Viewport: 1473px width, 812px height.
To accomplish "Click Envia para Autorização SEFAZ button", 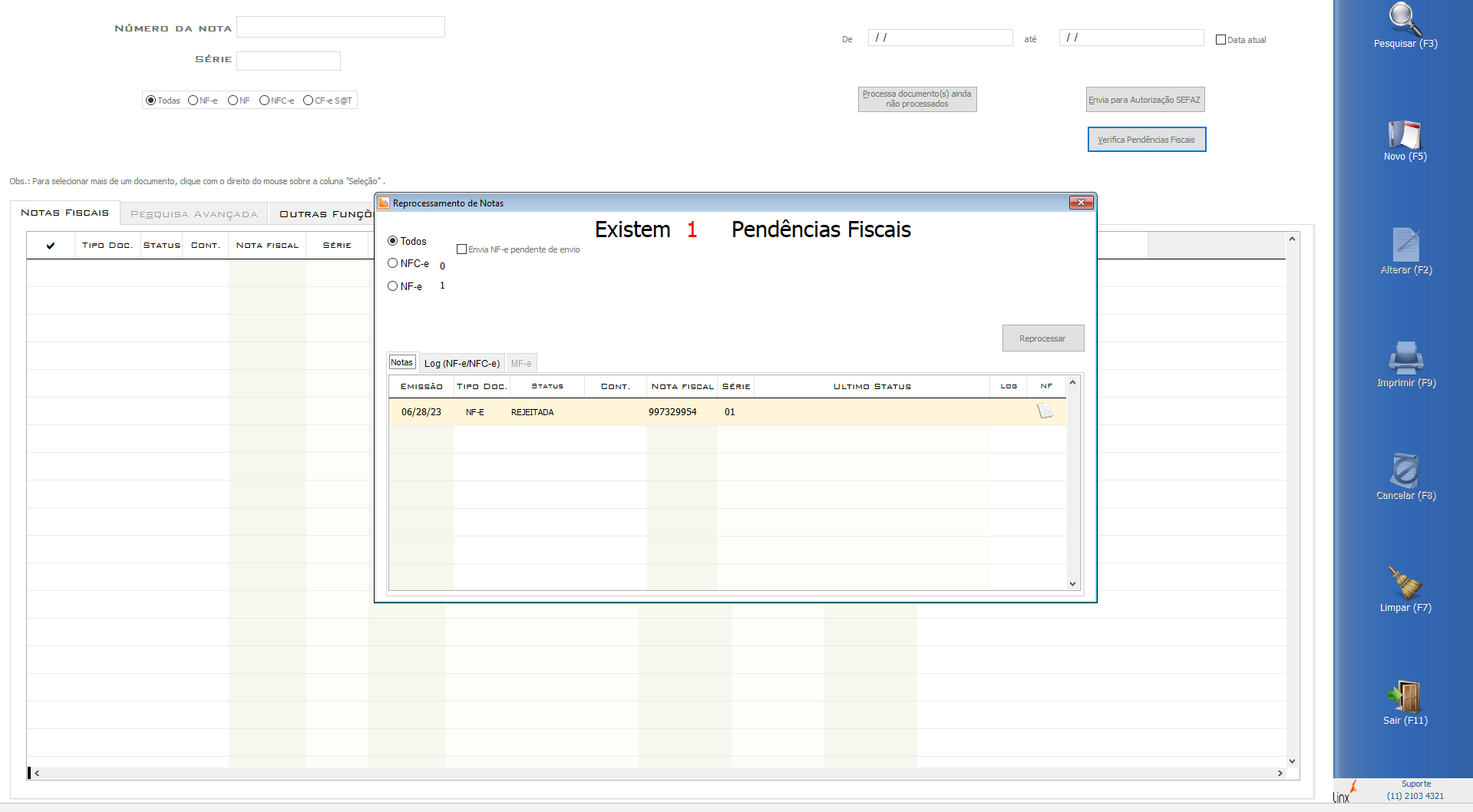I will pyautogui.click(x=1144, y=100).
